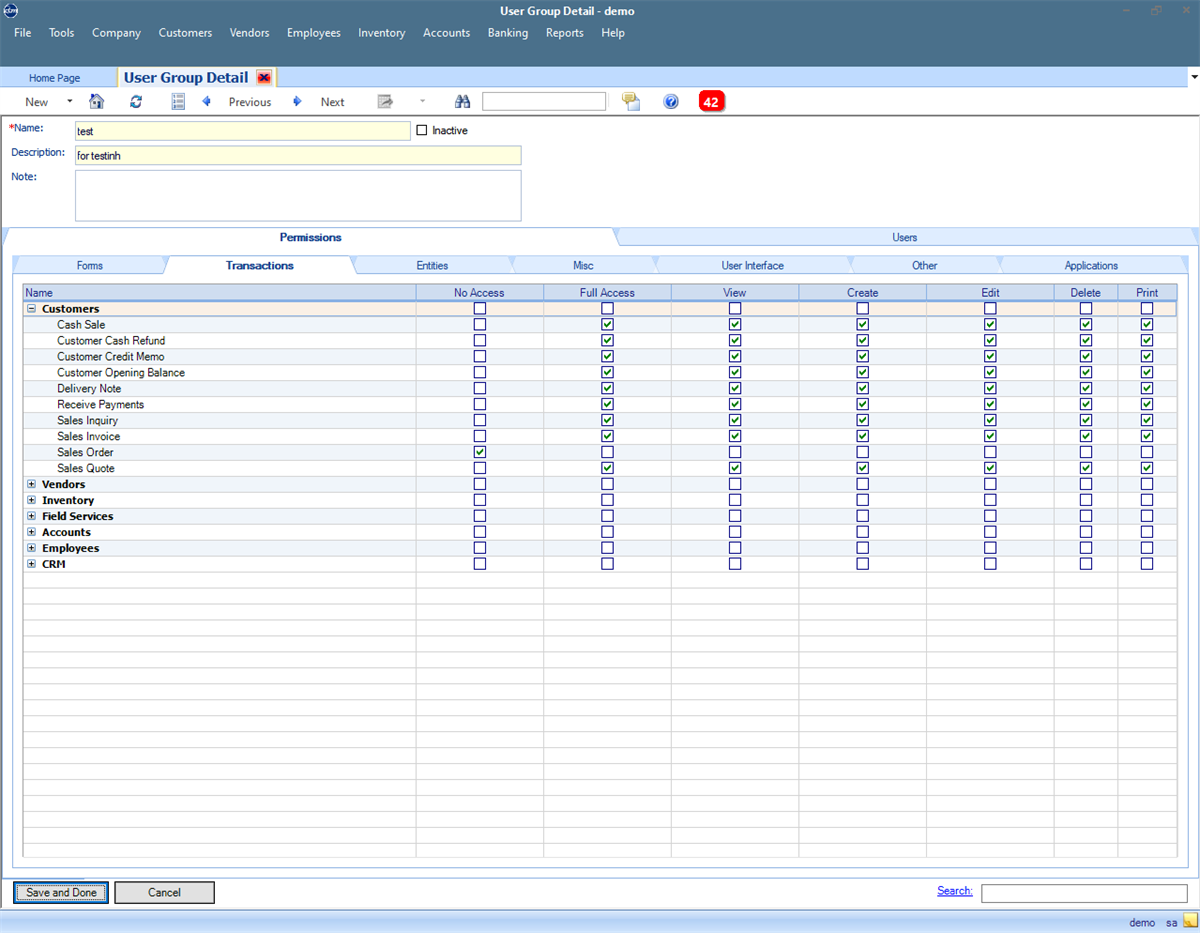Expand the Vendors group
Viewport: 1200px width, 933px height.
pyautogui.click(x=31, y=484)
